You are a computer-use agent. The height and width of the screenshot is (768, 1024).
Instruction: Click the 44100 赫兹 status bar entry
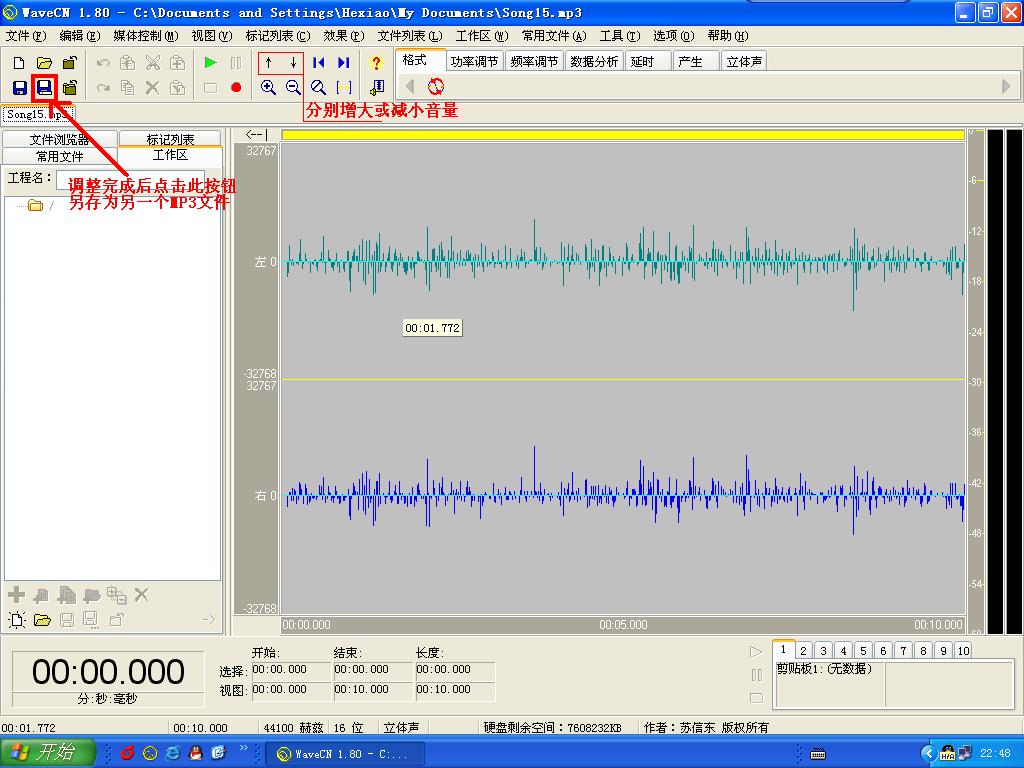pyautogui.click(x=293, y=728)
